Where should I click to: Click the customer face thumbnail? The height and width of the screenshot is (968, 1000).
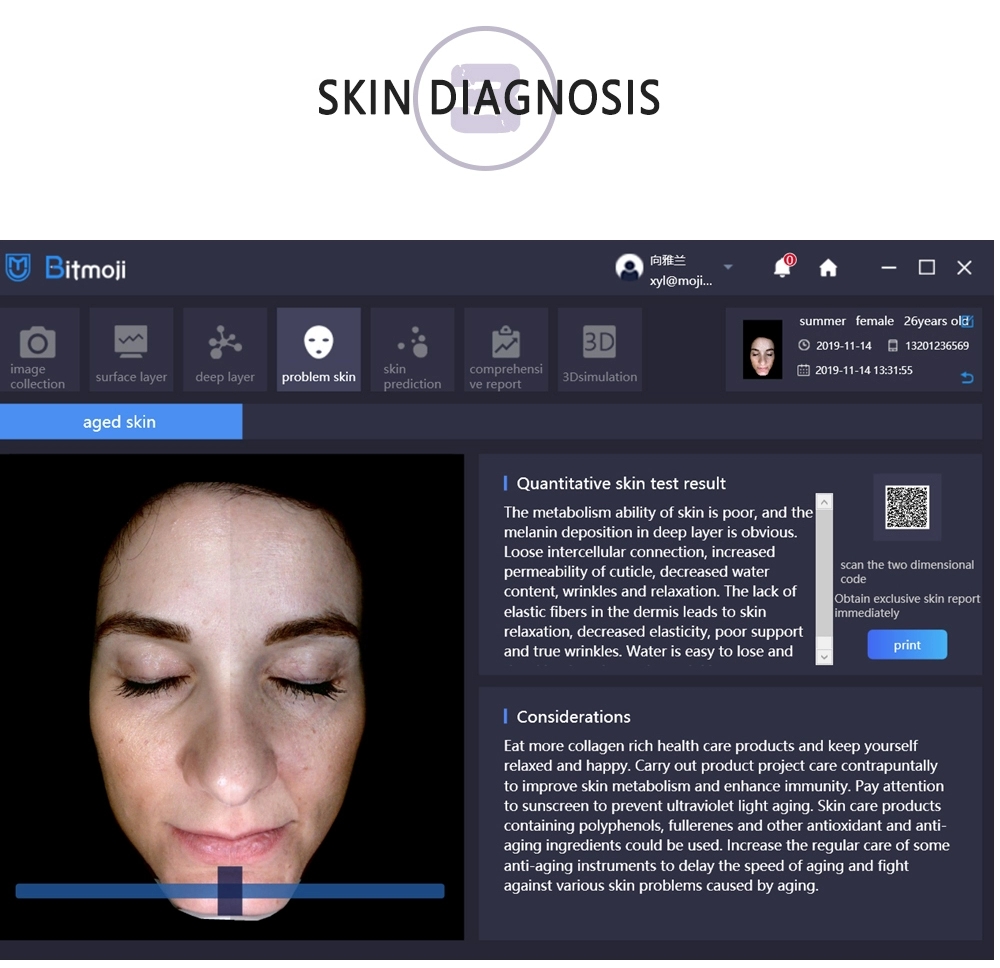coord(762,350)
